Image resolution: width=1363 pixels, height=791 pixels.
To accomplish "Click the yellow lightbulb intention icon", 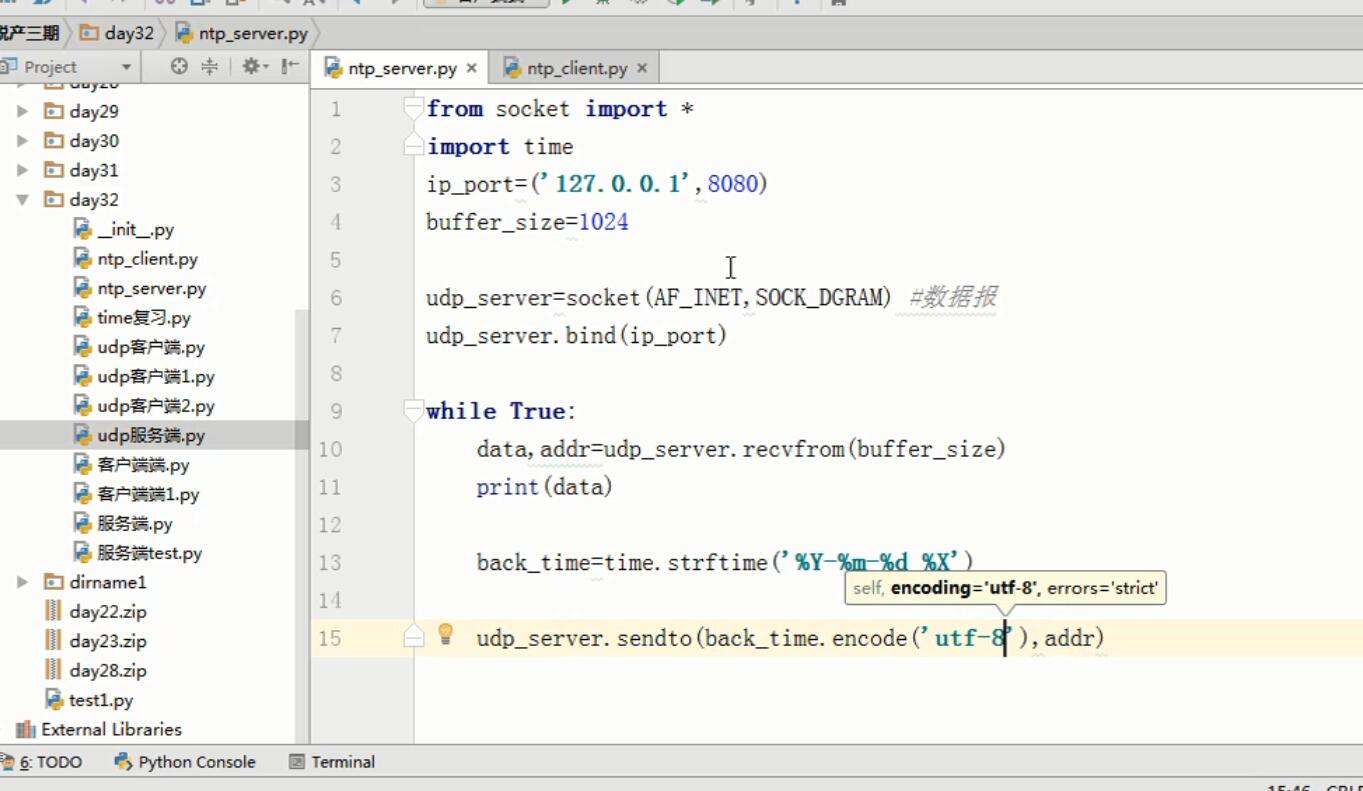I will 446,634.
